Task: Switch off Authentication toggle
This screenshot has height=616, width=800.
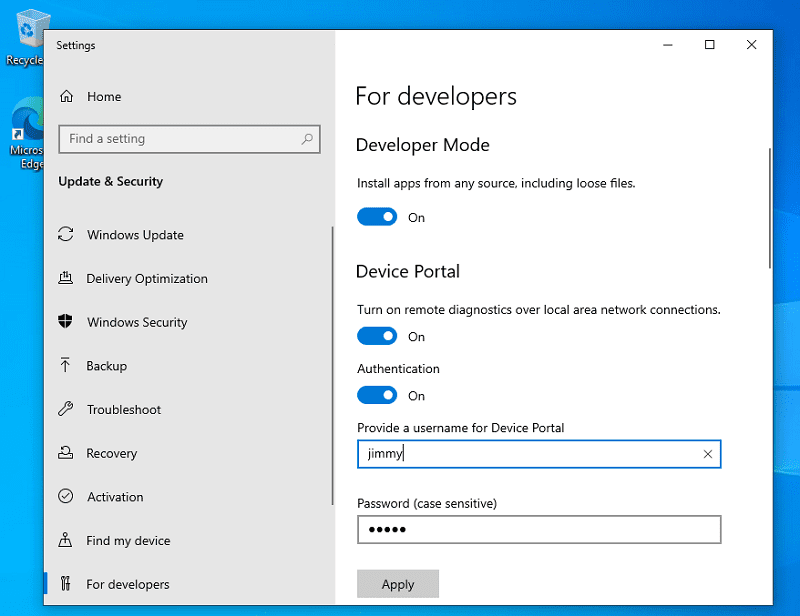Action: (x=377, y=396)
